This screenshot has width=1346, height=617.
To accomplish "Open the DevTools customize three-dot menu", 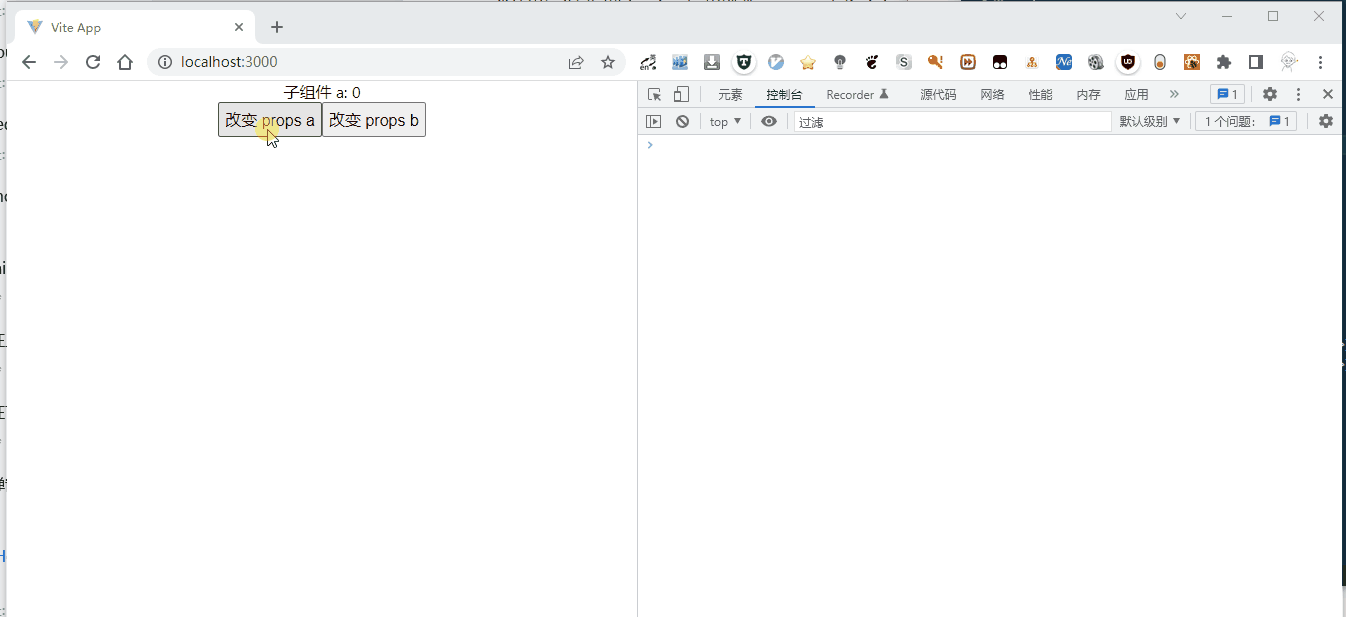I will click(x=1298, y=94).
